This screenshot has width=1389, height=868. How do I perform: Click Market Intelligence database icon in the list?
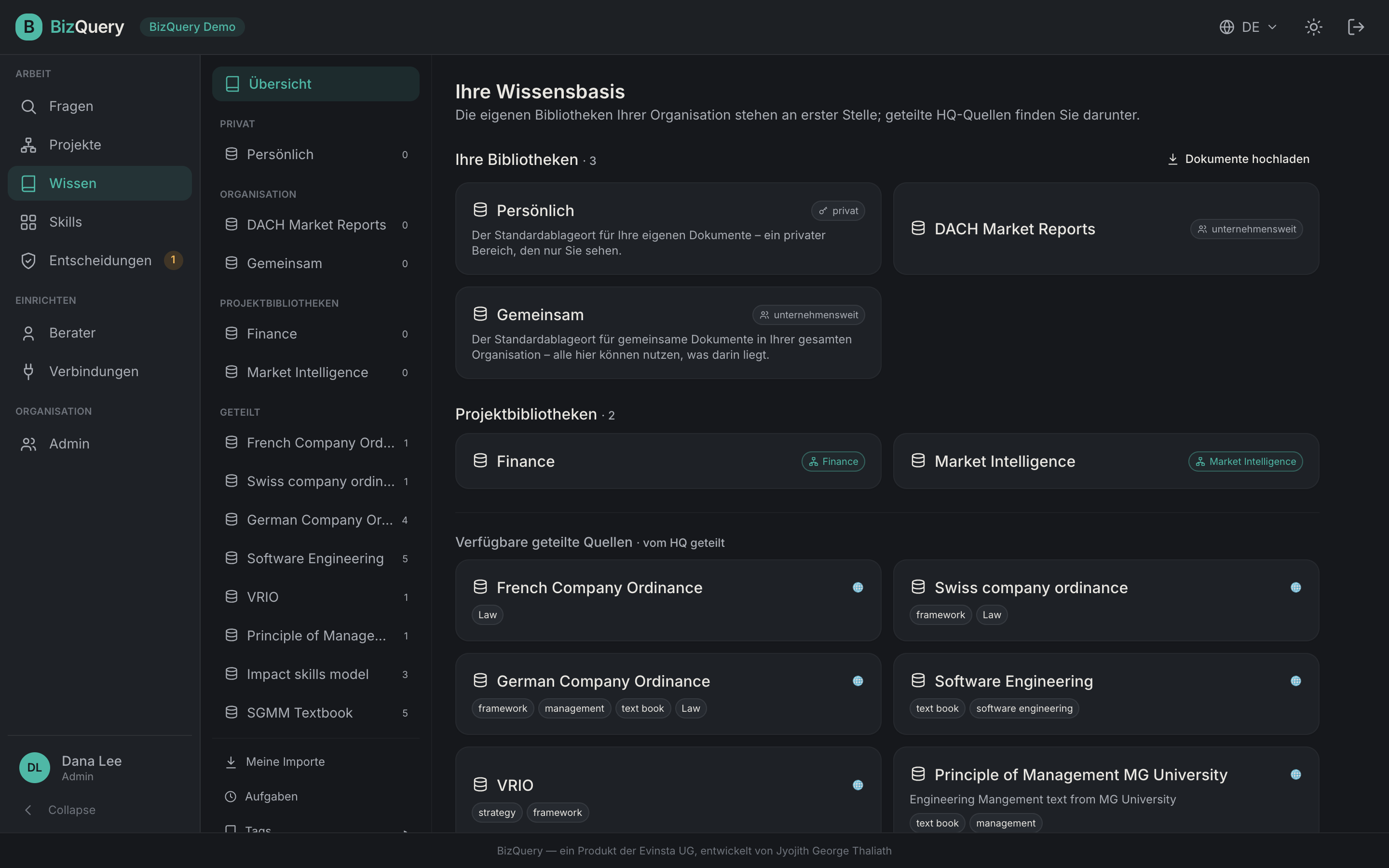(231, 372)
